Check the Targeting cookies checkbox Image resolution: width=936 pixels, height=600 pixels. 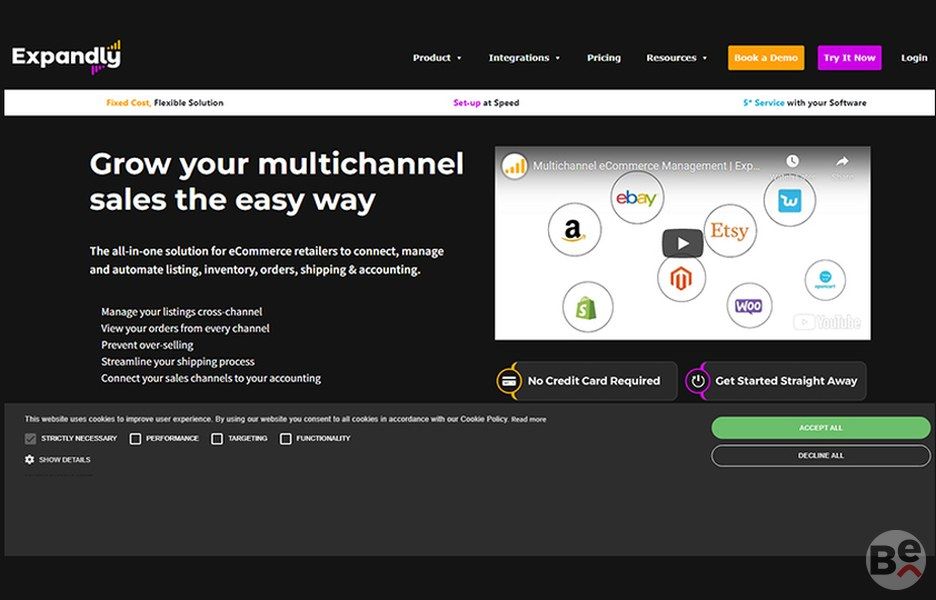click(217, 439)
